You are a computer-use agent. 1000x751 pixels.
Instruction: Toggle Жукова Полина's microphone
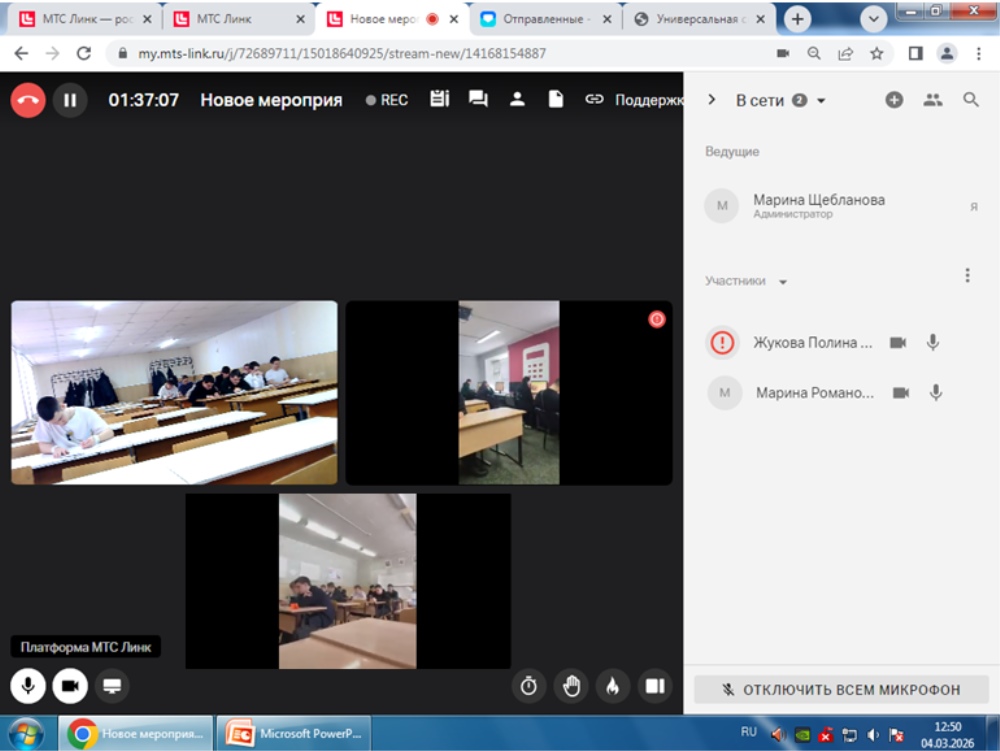[933, 342]
